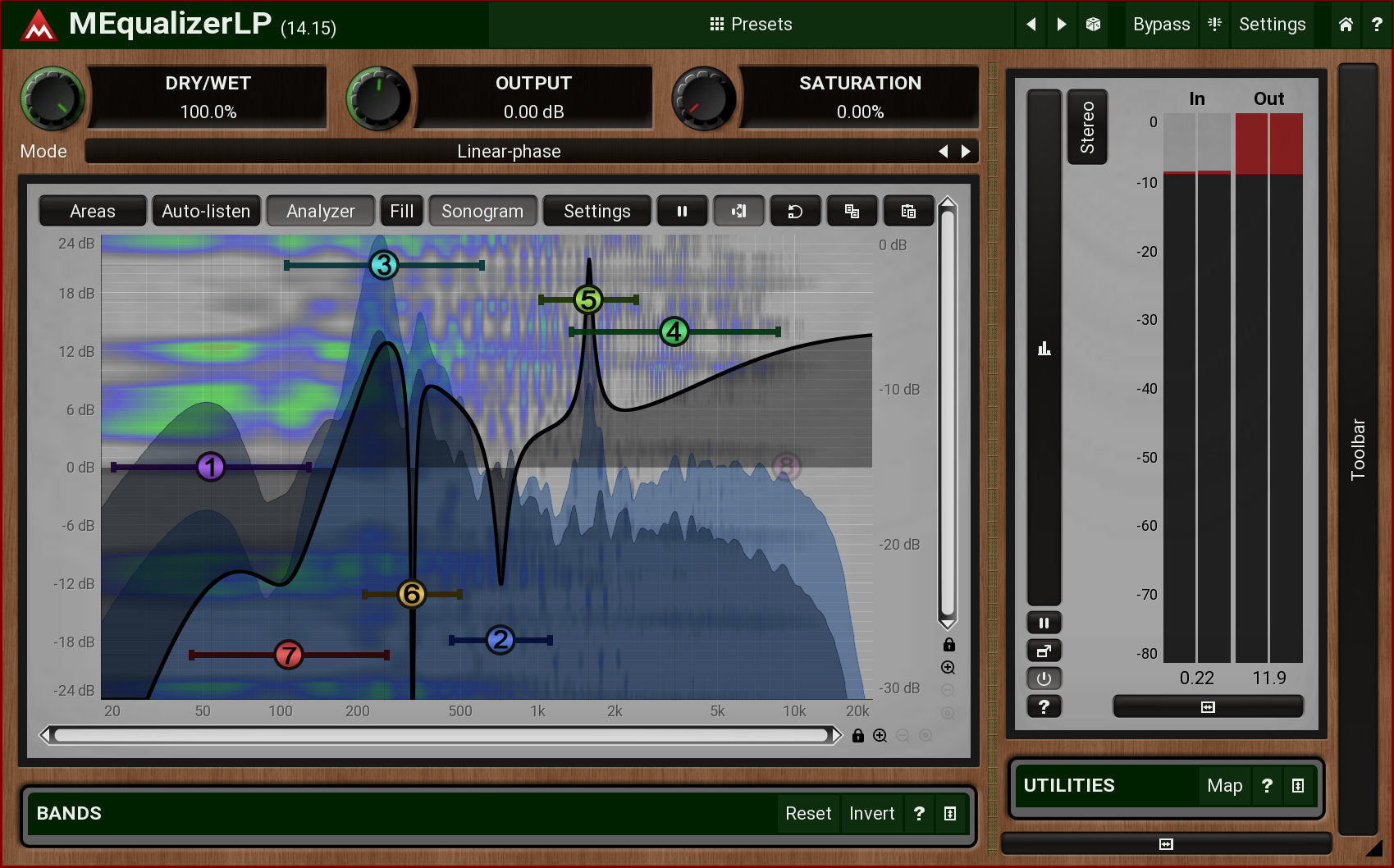Open the home icon in title bar

[x=1346, y=25]
